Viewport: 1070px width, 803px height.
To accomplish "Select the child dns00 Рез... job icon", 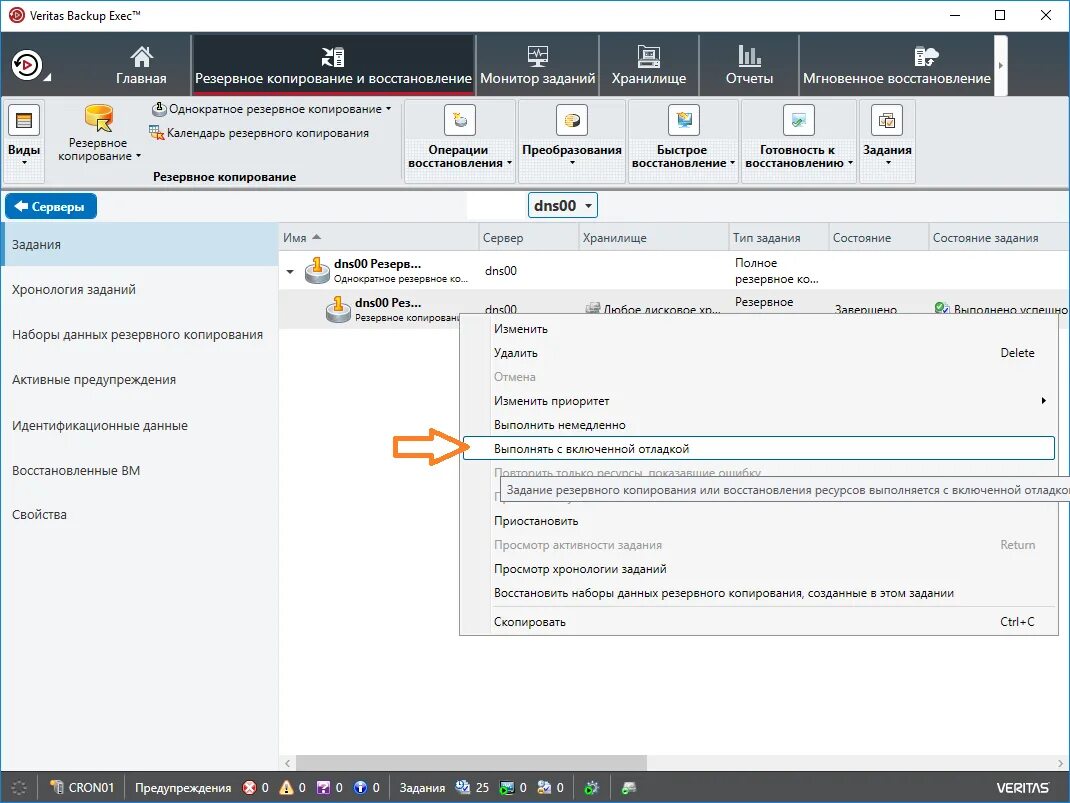I will [x=338, y=309].
